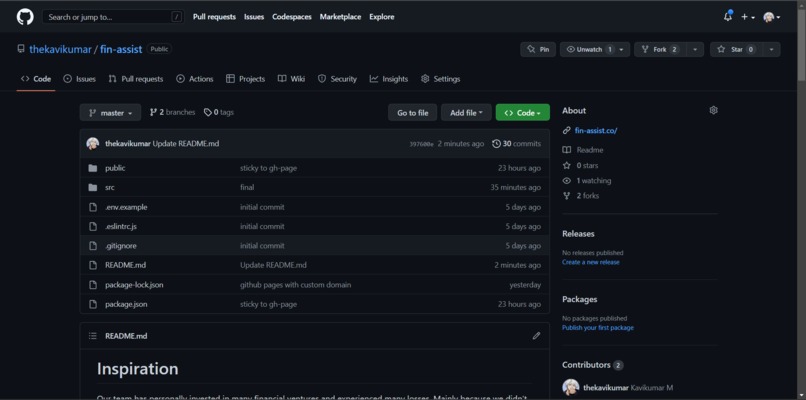The width and height of the screenshot is (806, 400).
Task: Click the README edit pencil icon
Action: coord(536,336)
